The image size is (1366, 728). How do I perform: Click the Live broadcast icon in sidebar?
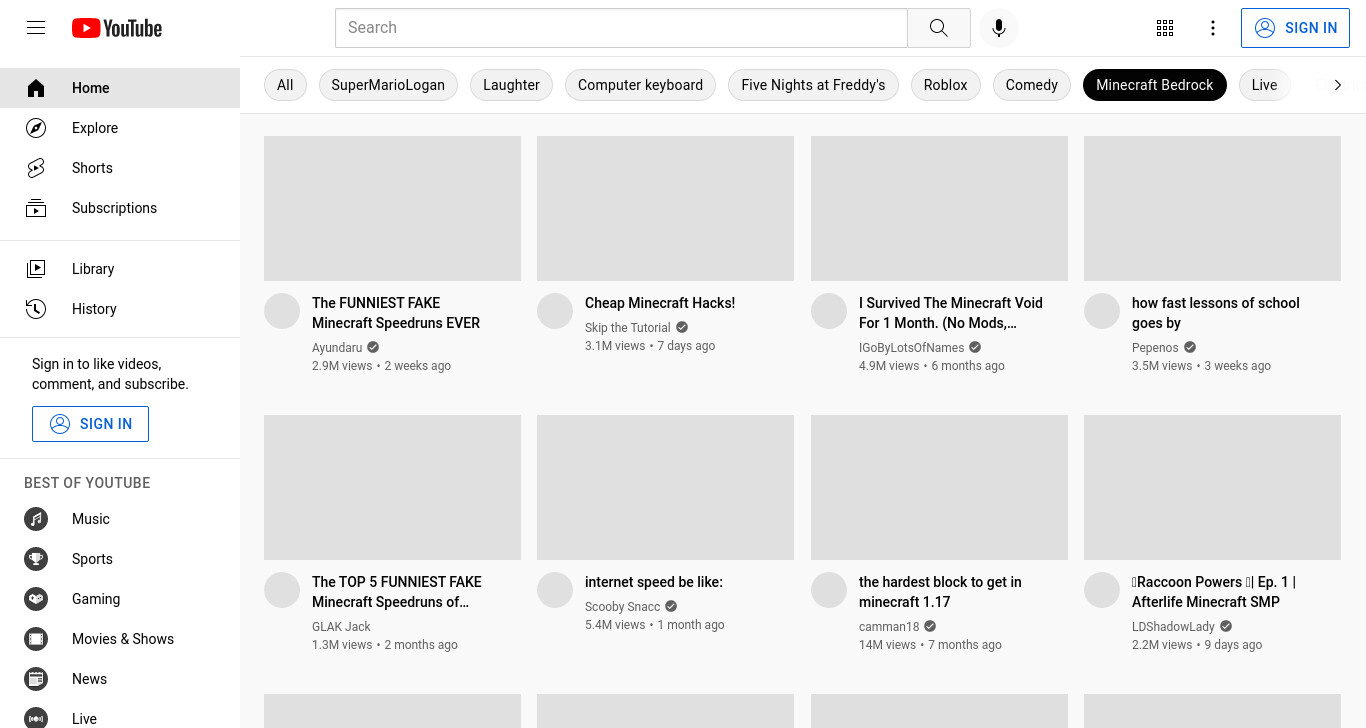(x=36, y=718)
